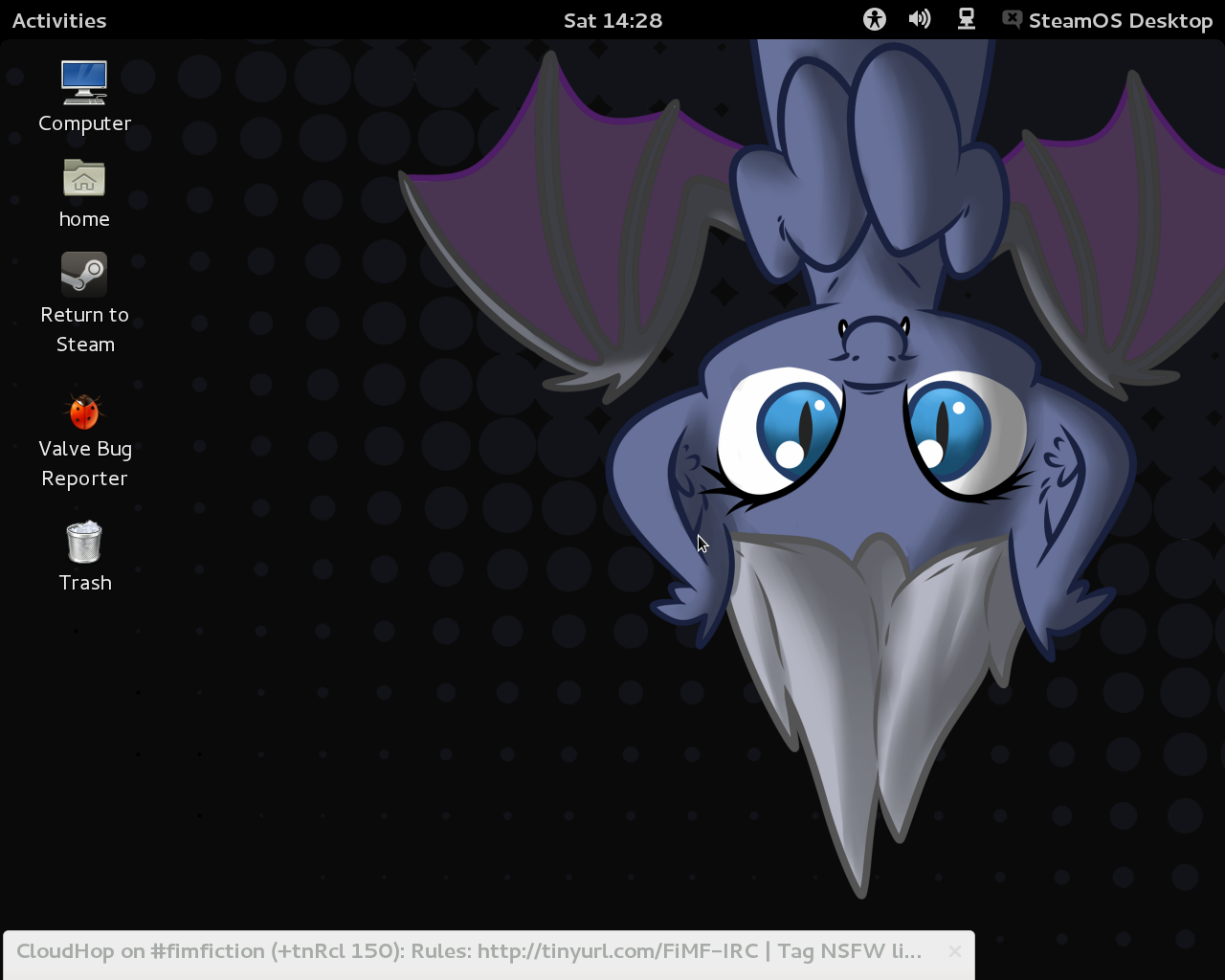The image size is (1225, 980).
Task: Open the wired network status icon
Action: 967,19
